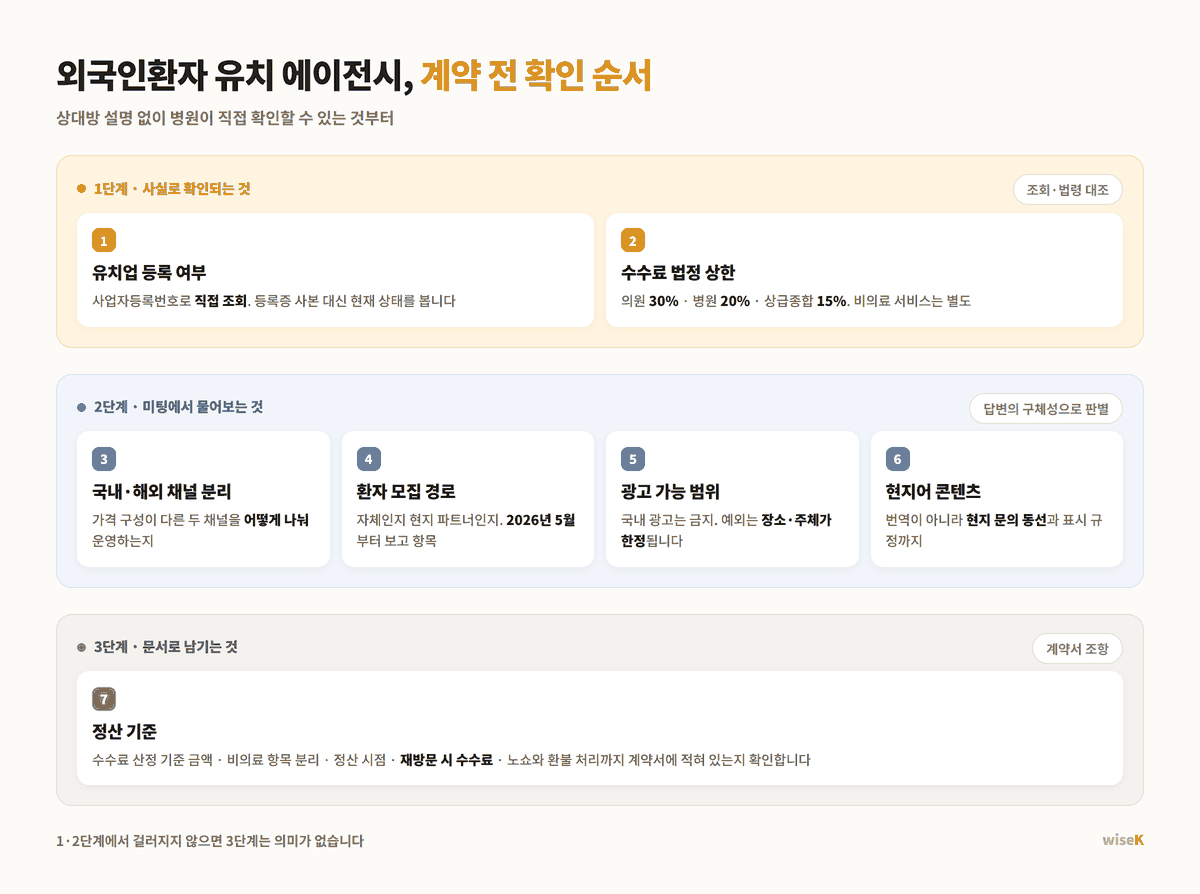
Task: Click the wiseK logo
Action: [x=1123, y=840]
